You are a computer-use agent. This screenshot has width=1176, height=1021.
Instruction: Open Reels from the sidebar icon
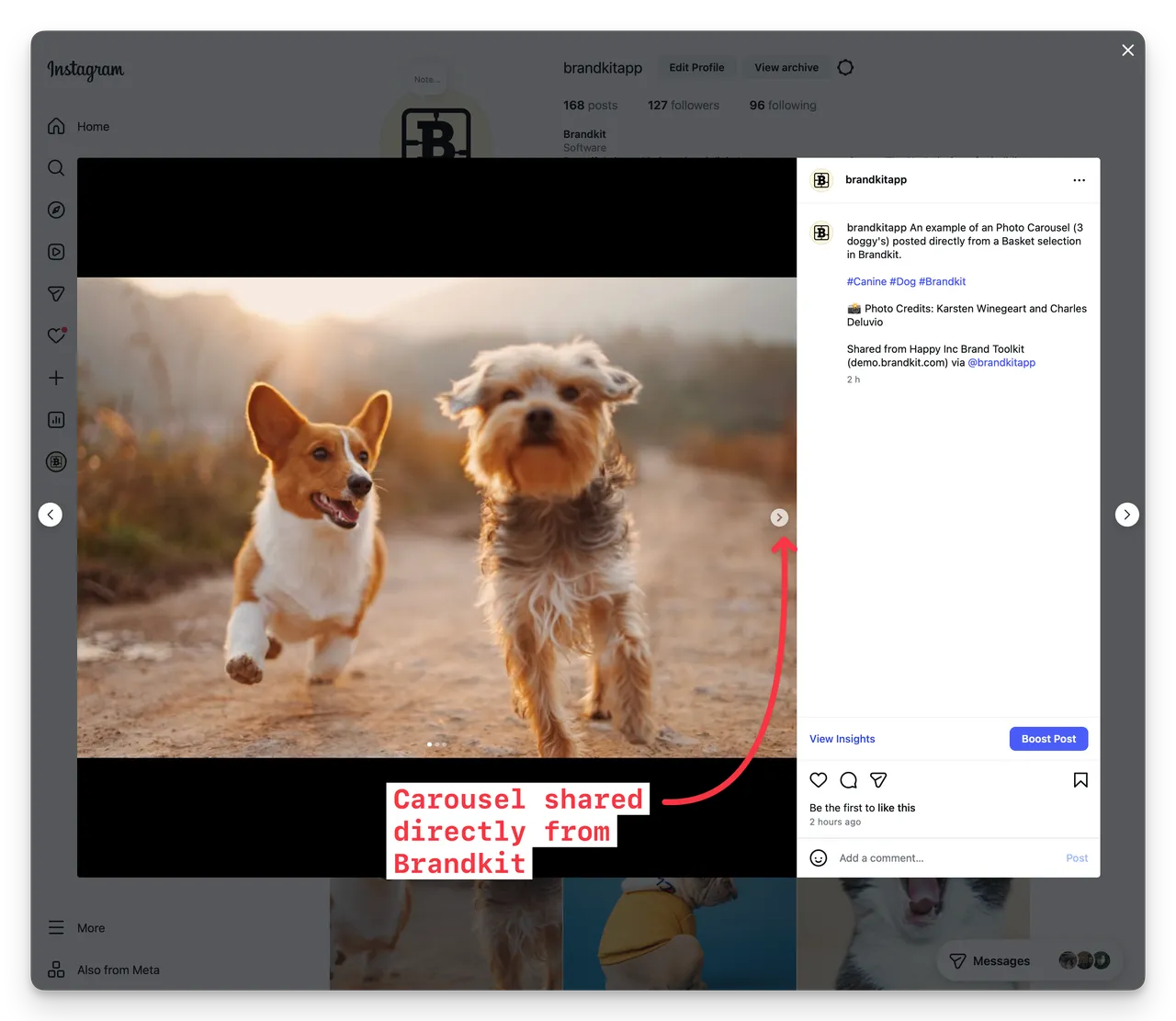[55, 251]
